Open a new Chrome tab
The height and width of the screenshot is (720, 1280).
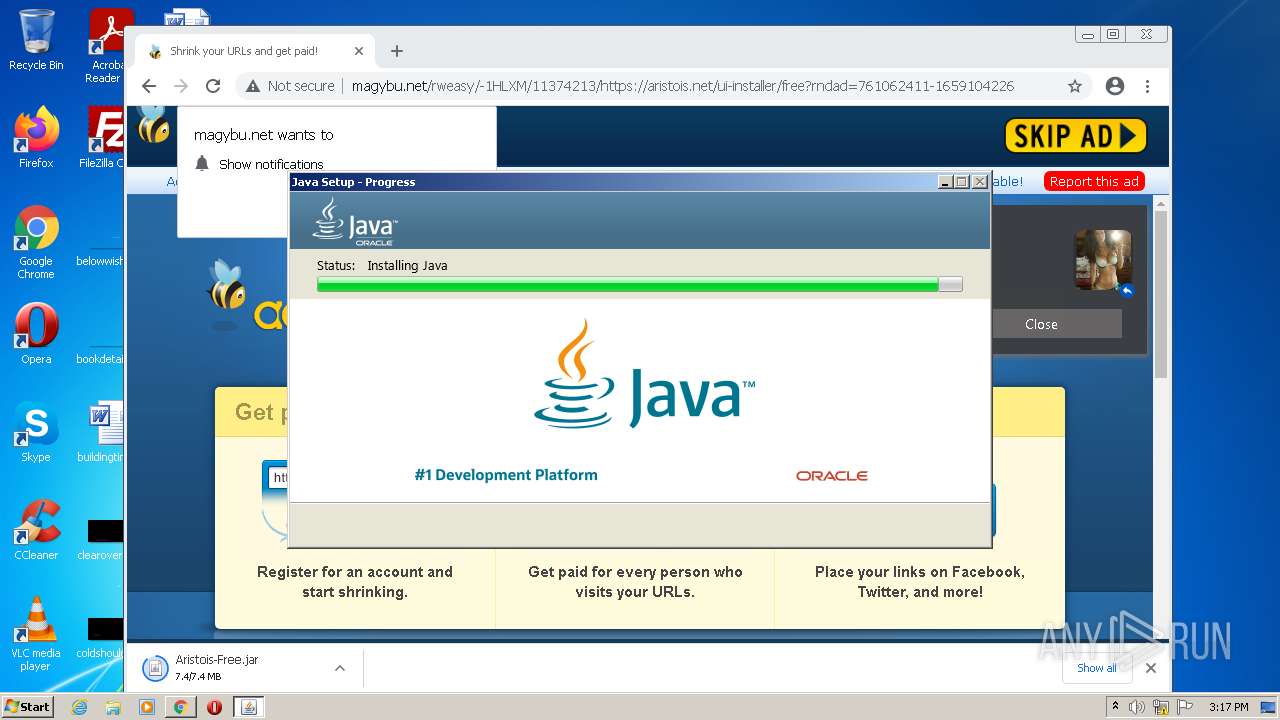(x=397, y=51)
